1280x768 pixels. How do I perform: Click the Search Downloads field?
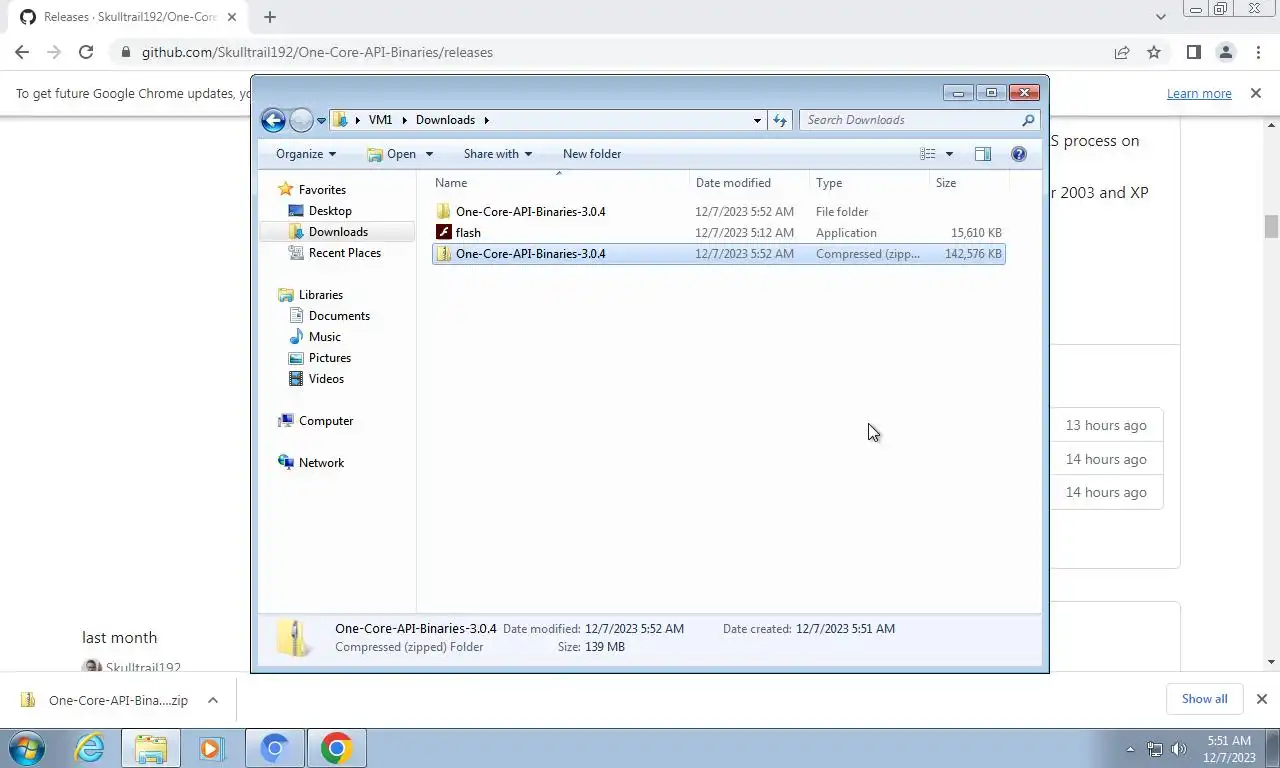tap(910, 120)
